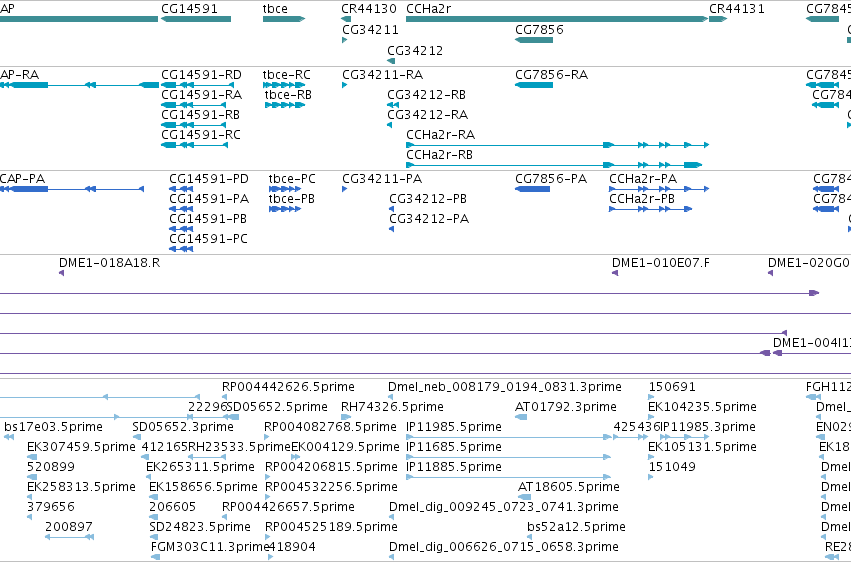Click the CR44131 gene feature
Viewport: 851px width, 562px height.
click(x=718, y=19)
